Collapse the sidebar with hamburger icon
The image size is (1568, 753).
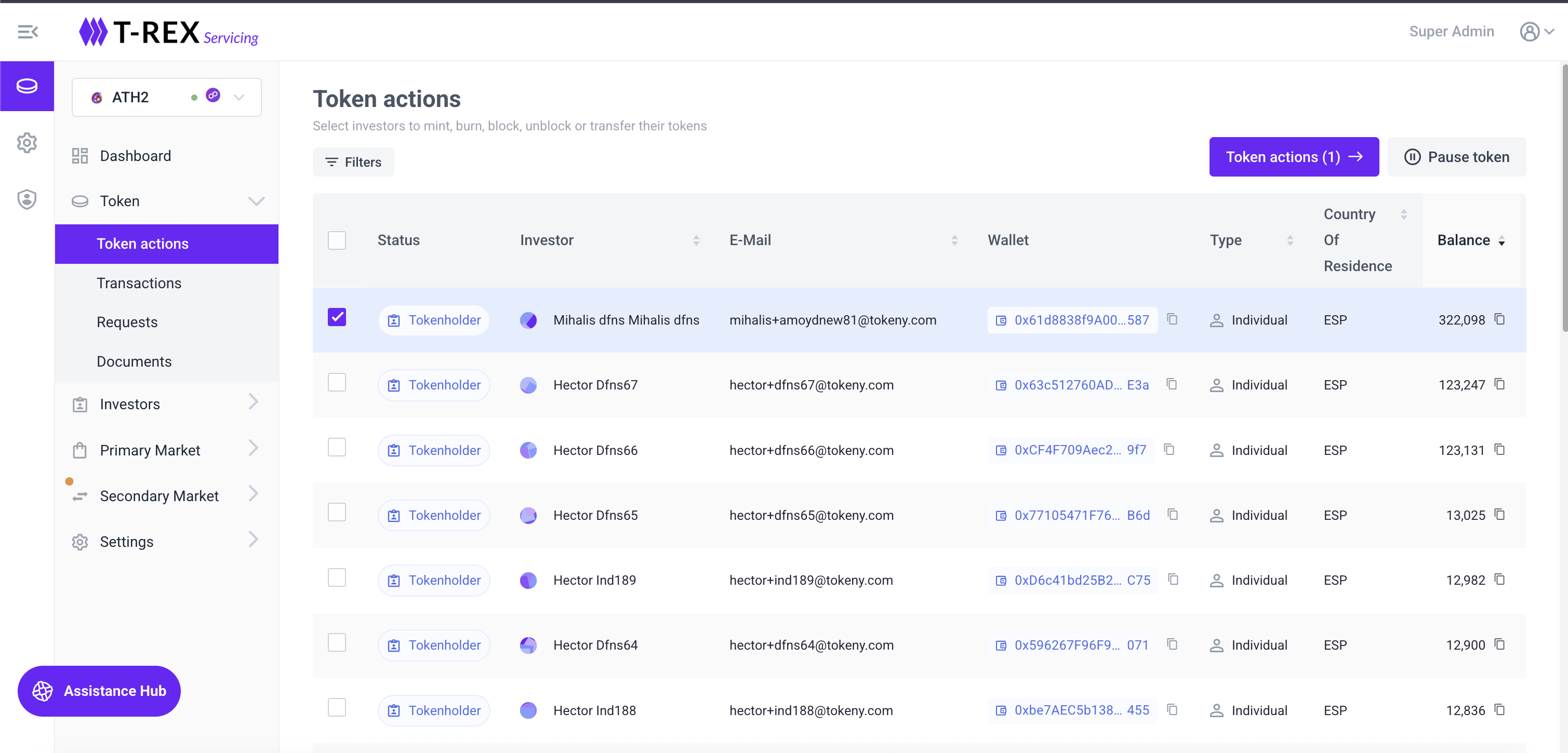[x=28, y=32]
